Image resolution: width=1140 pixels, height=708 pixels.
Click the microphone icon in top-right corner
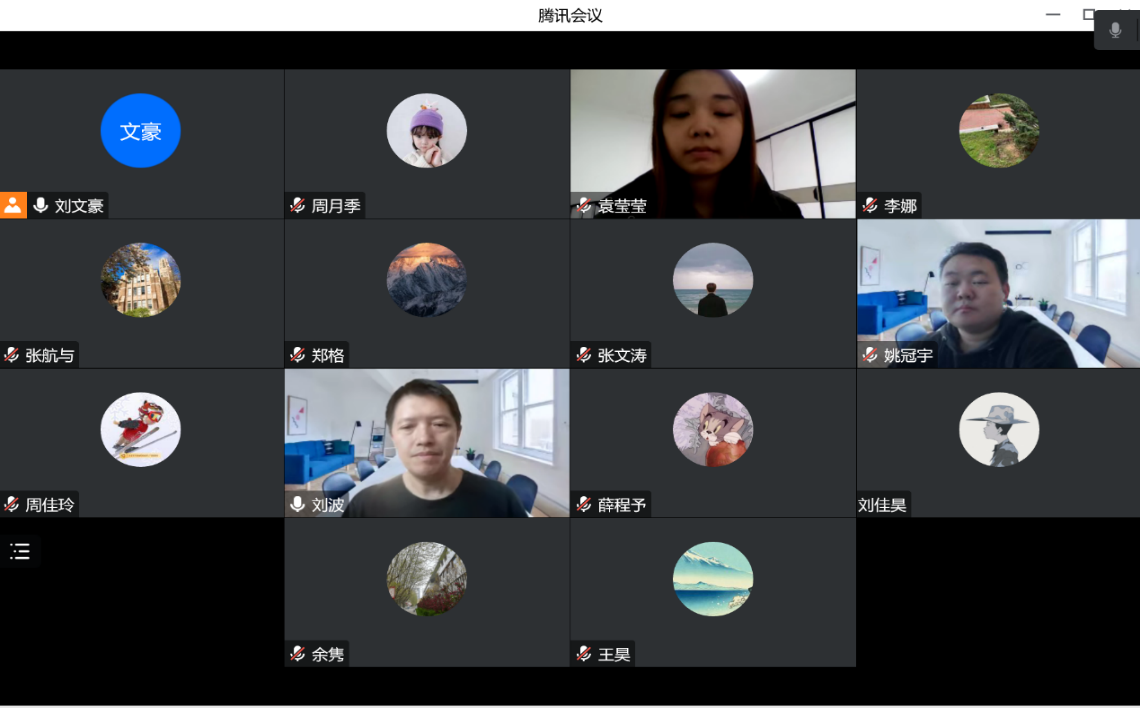(x=1115, y=30)
